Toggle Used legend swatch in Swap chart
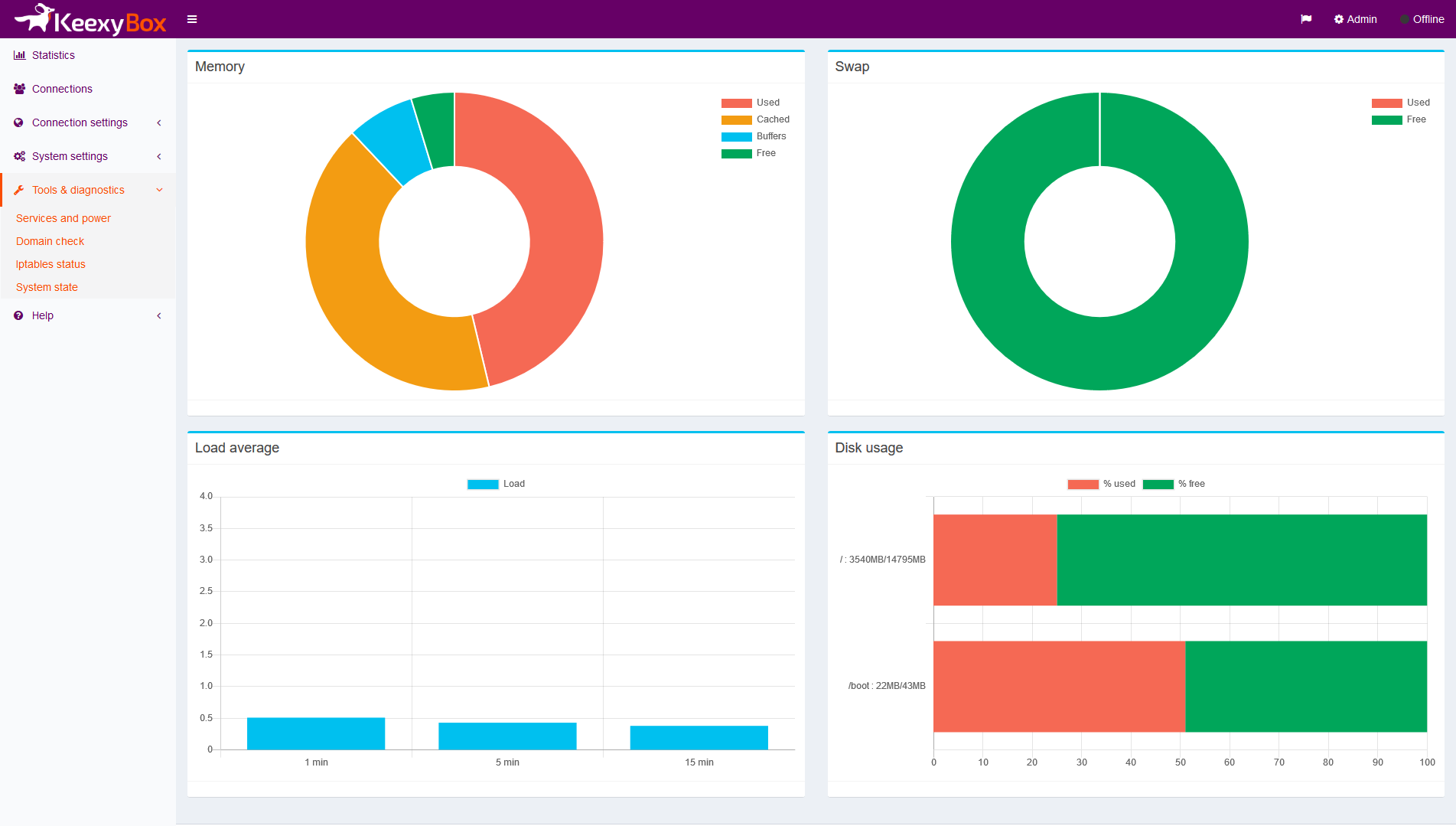Screen dimensions: 1456x826 click(x=1386, y=103)
